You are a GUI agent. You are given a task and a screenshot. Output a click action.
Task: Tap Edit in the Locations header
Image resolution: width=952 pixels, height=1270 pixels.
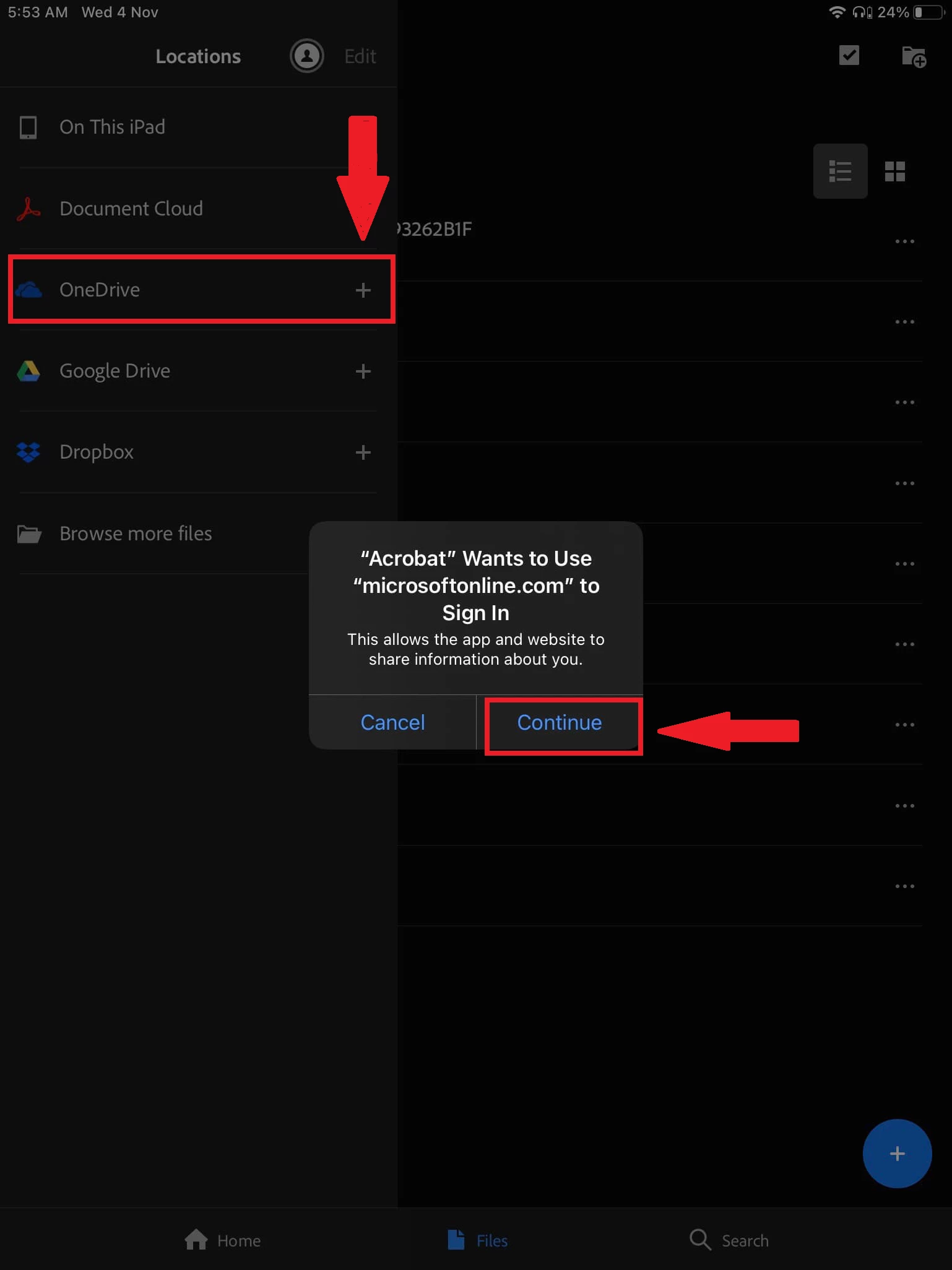click(x=360, y=56)
